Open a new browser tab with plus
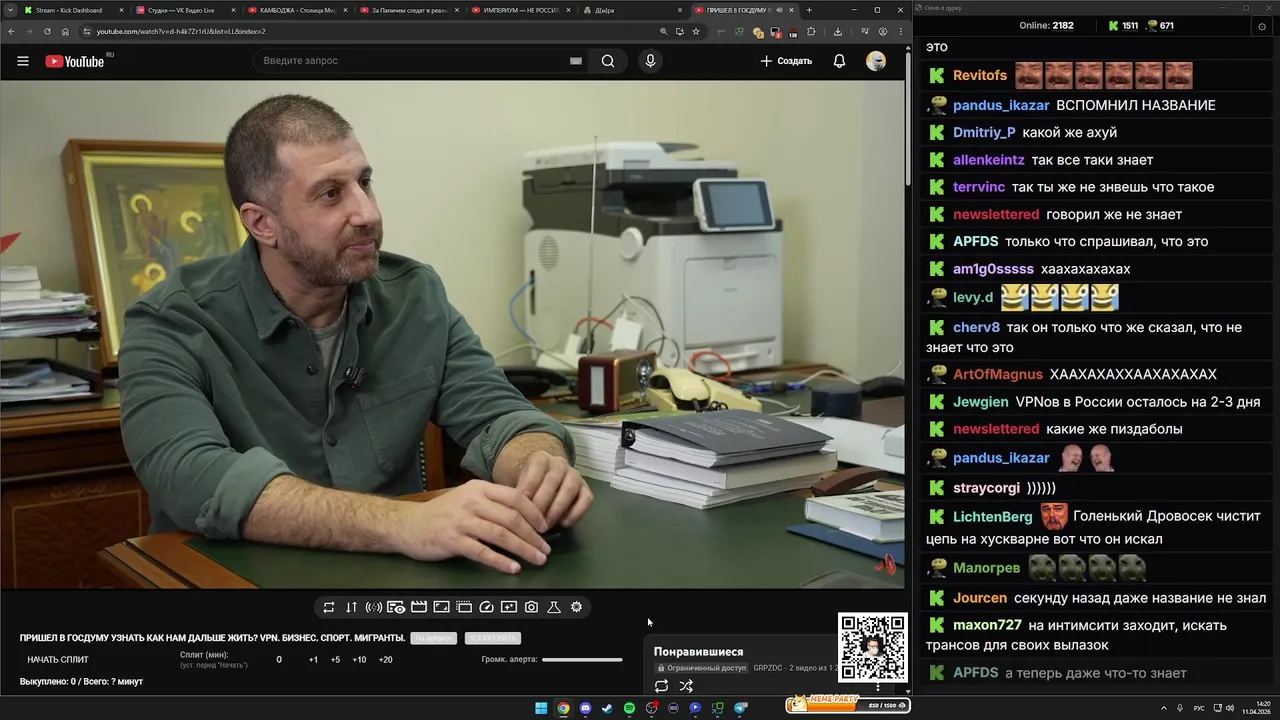The width and height of the screenshot is (1280, 720). 809,10
